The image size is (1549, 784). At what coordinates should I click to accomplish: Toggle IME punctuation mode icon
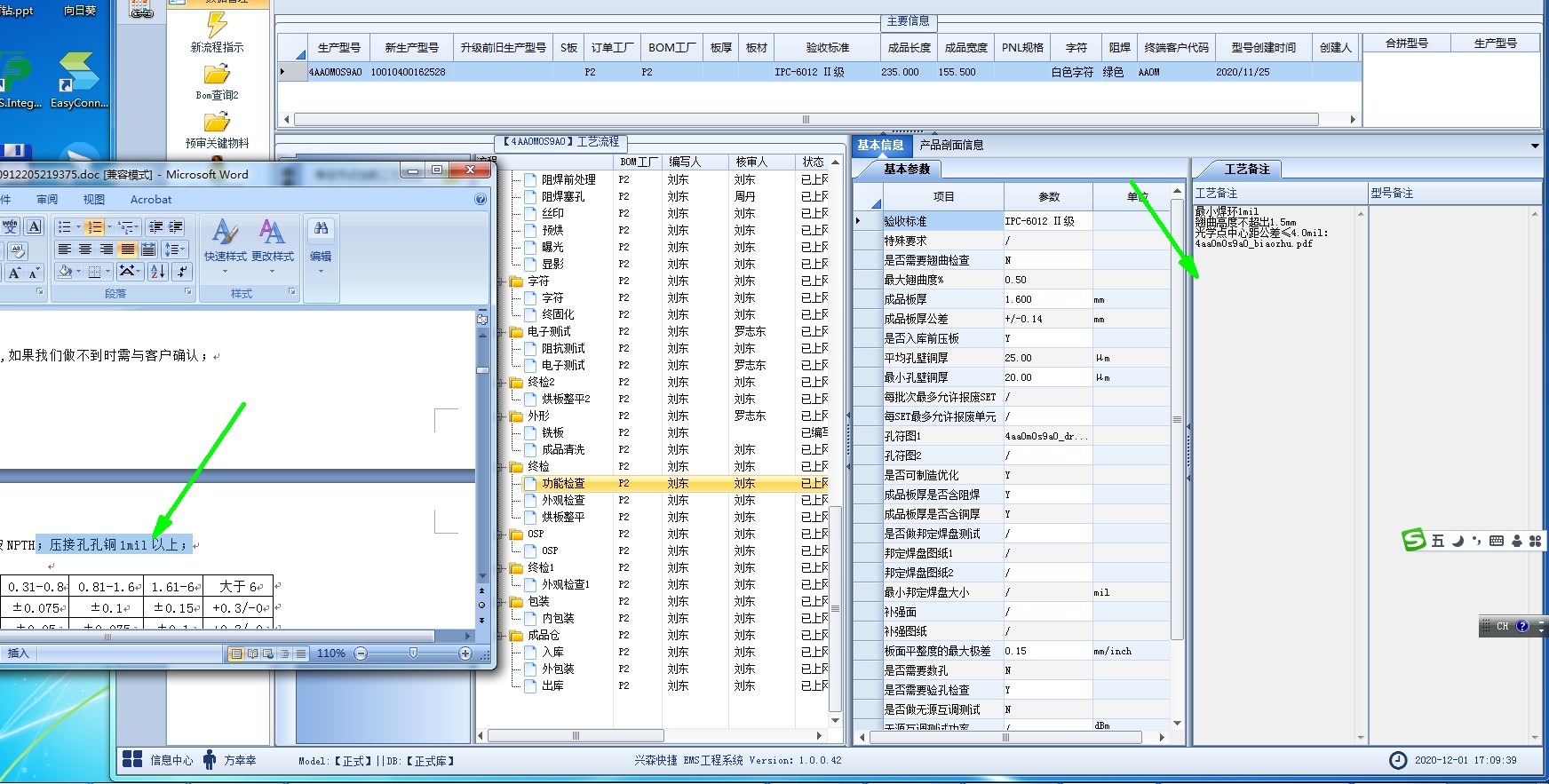[x=1476, y=541]
